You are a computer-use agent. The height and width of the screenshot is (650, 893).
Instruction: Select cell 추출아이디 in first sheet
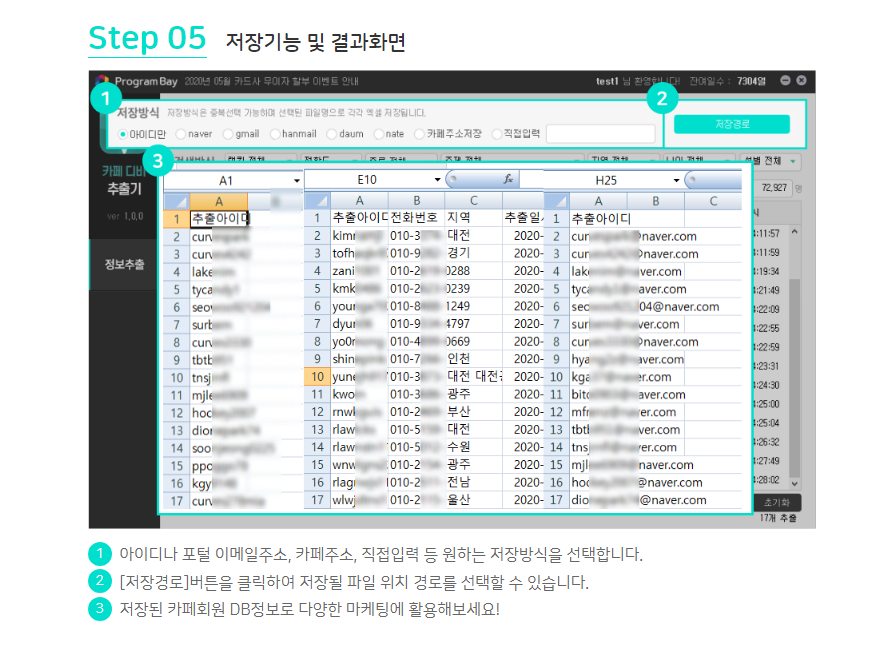[x=218, y=218]
